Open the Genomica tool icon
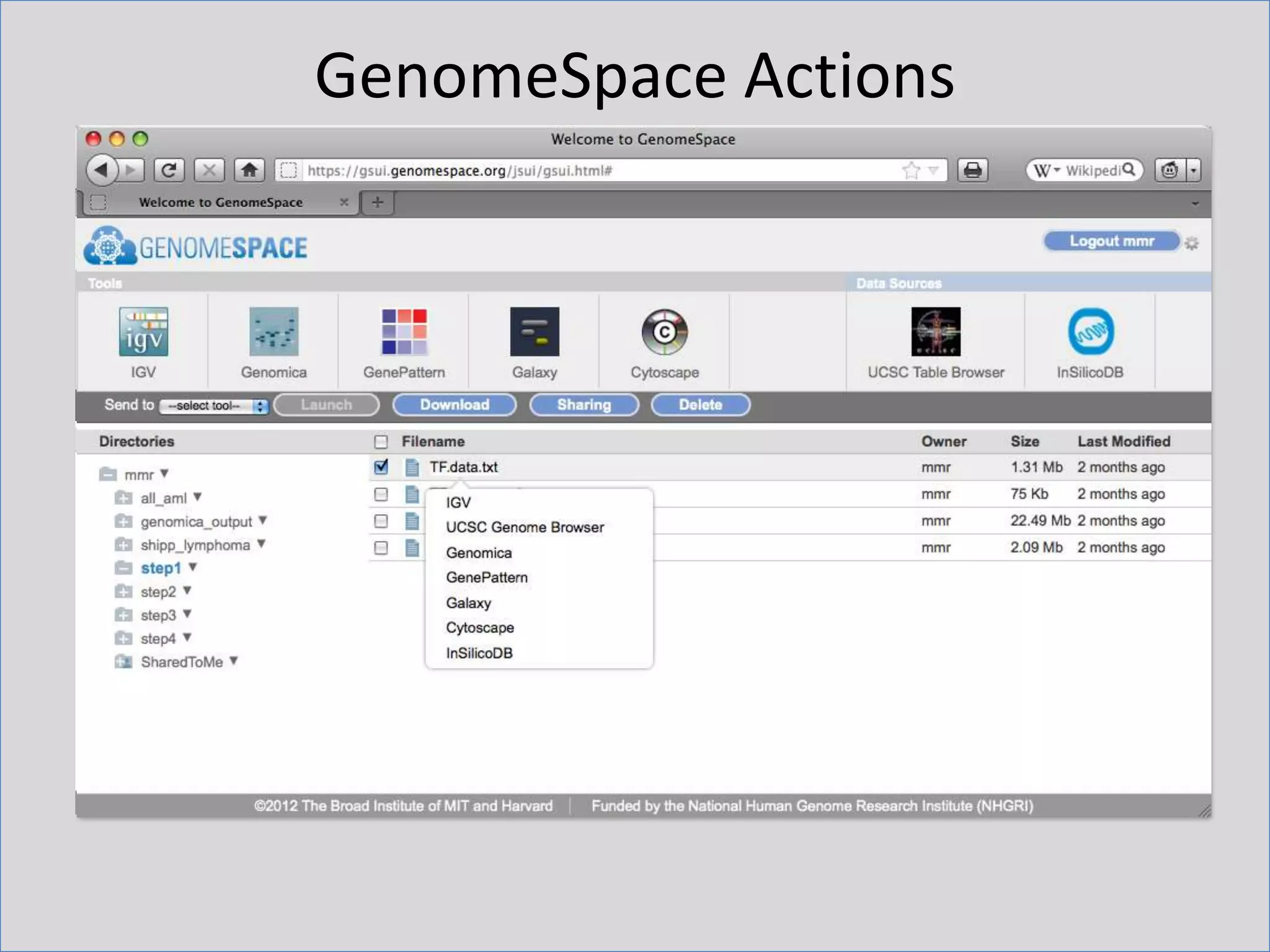 tap(273, 332)
